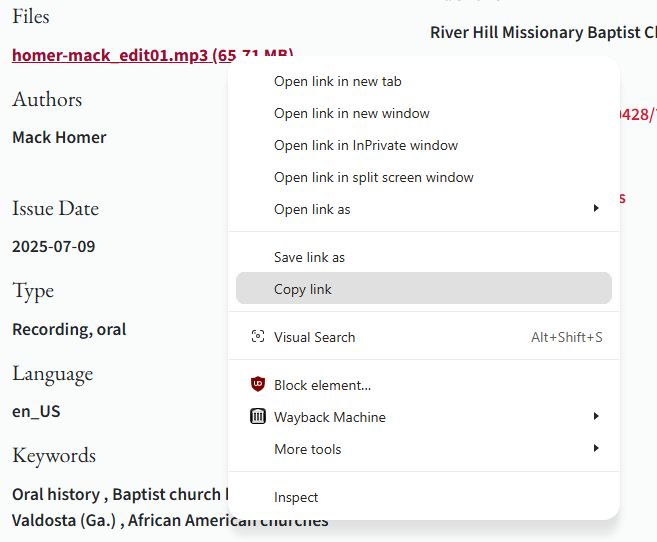Click the River Hill Missionary Baptist title
Screen dimensions: 657x542
pos(543,33)
